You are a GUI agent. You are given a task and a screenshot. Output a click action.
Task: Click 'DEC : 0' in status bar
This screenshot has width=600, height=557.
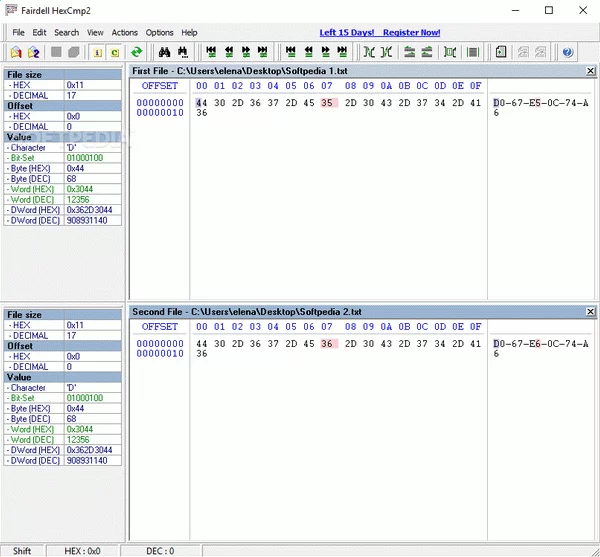[160, 551]
